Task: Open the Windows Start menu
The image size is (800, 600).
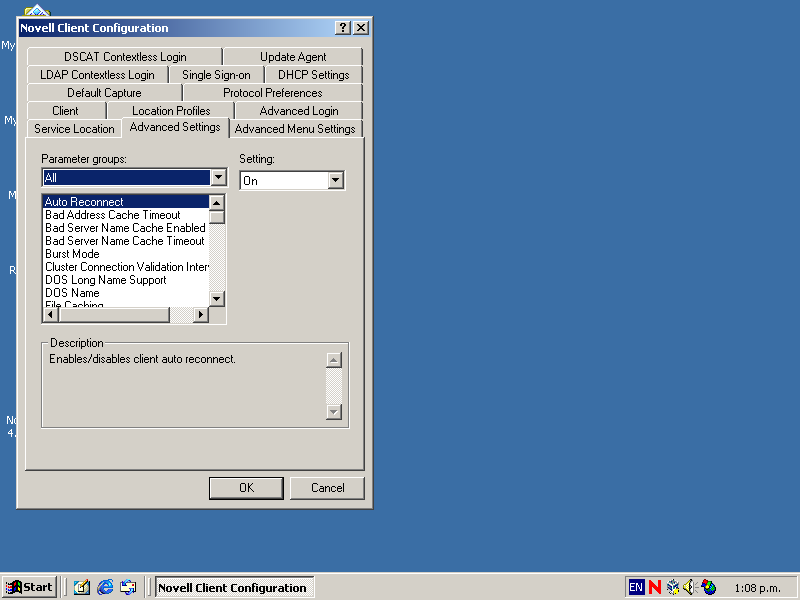Action: click(30, 587)
